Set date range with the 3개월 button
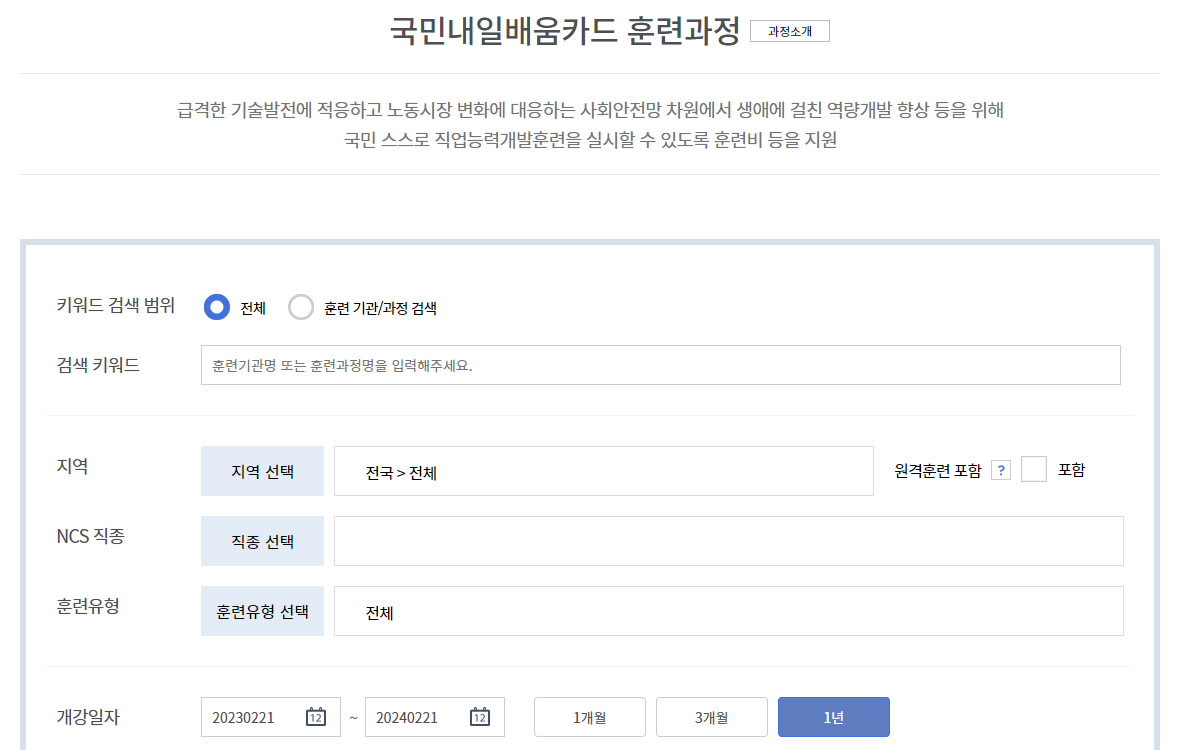Image resolution: width=1179 pixels, height=750 pixels. click(711, 716)
